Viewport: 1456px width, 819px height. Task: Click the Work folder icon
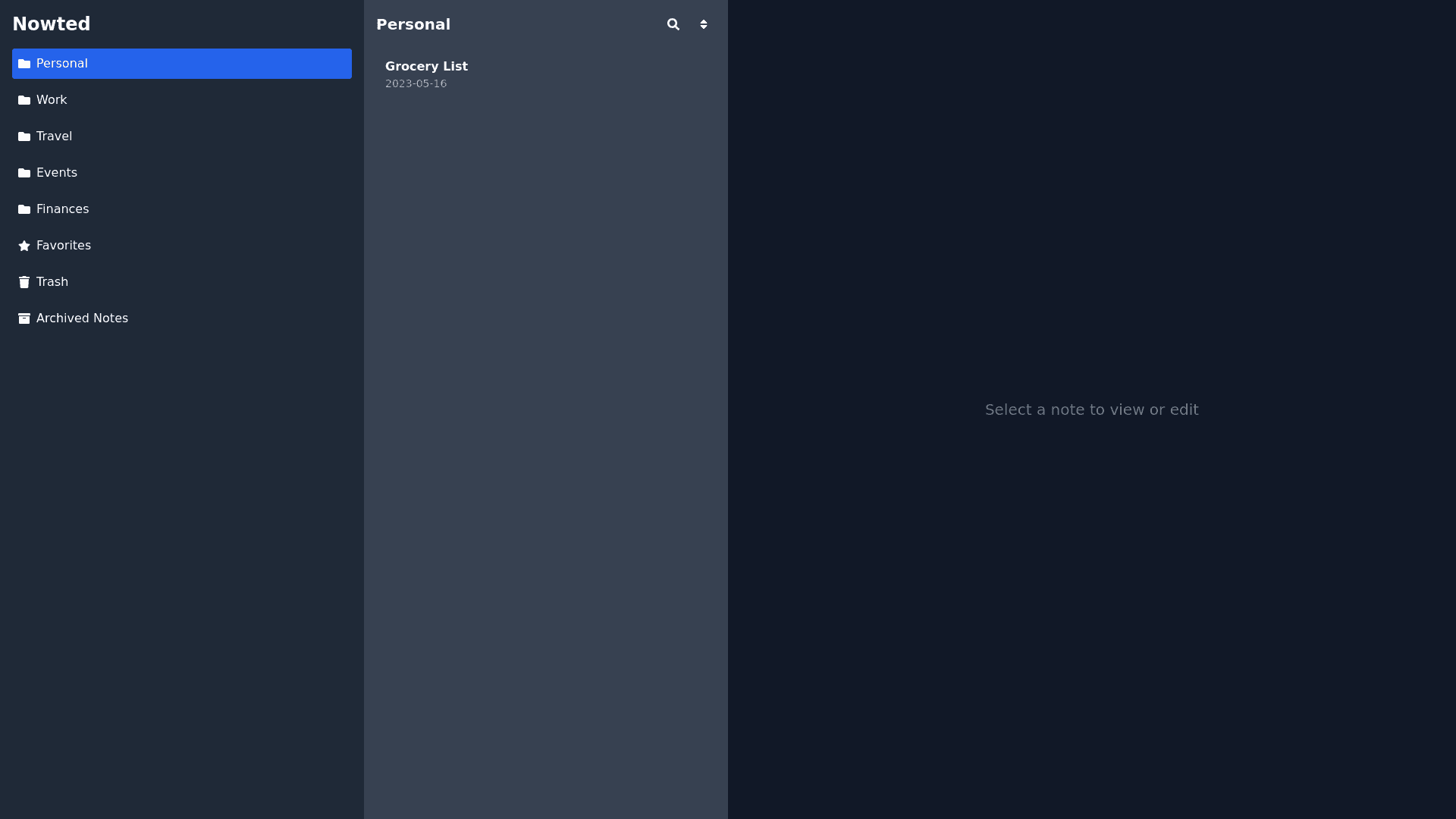24,100
